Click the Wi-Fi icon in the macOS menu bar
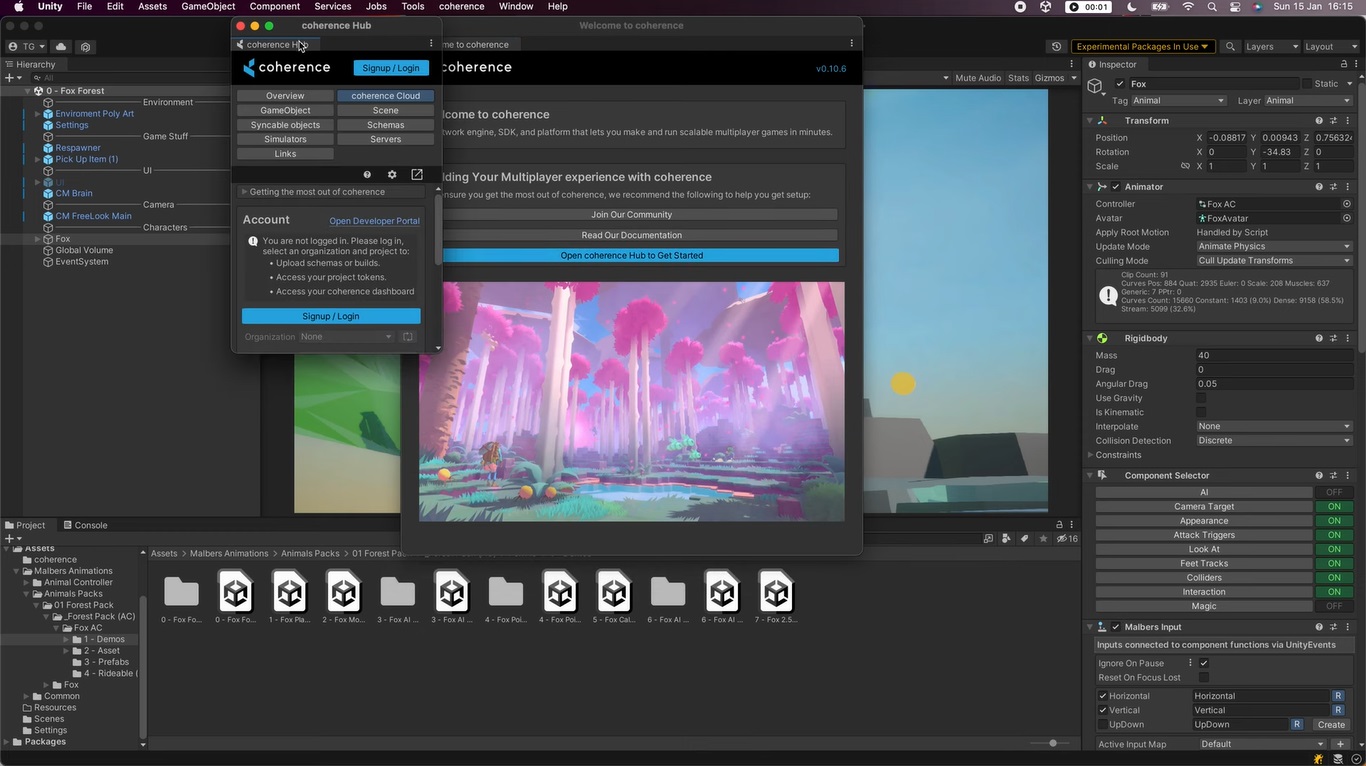 point(1188,6)
